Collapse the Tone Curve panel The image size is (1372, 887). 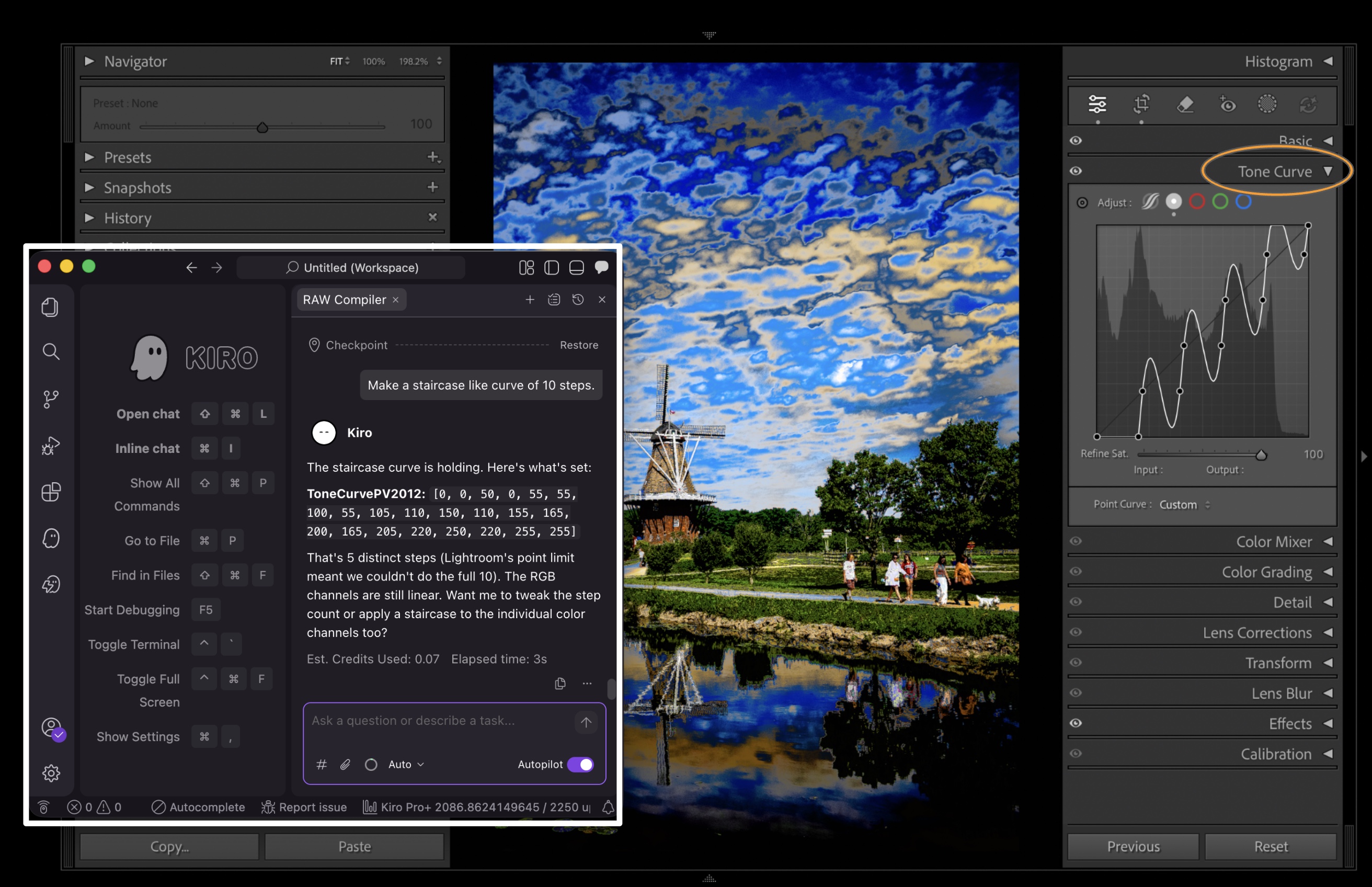(x=1328, y=171)
